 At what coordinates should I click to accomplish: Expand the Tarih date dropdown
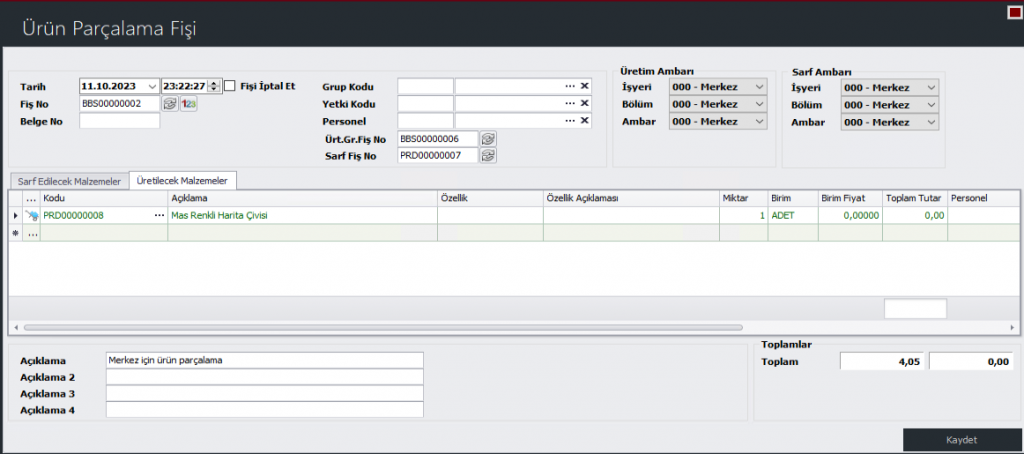[x=151, y=86]
